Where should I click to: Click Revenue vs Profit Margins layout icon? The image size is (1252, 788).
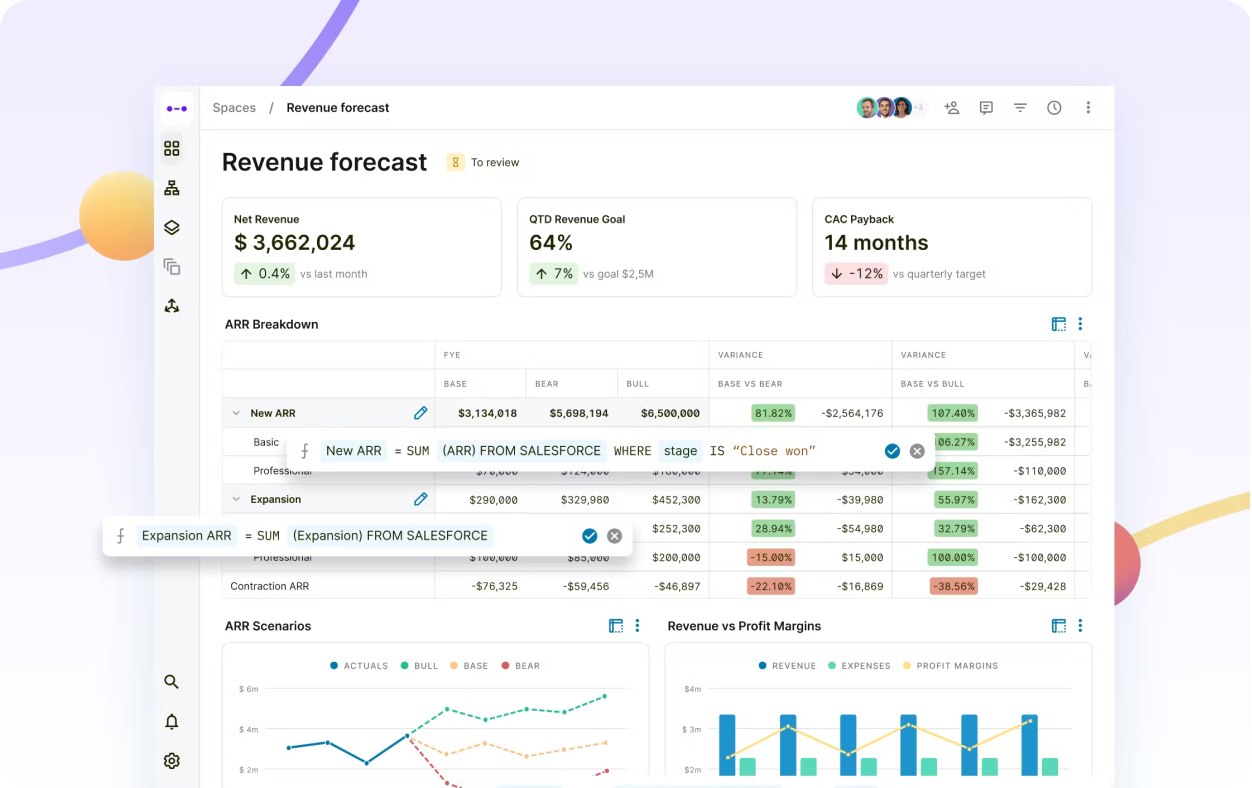[1059, 626]
